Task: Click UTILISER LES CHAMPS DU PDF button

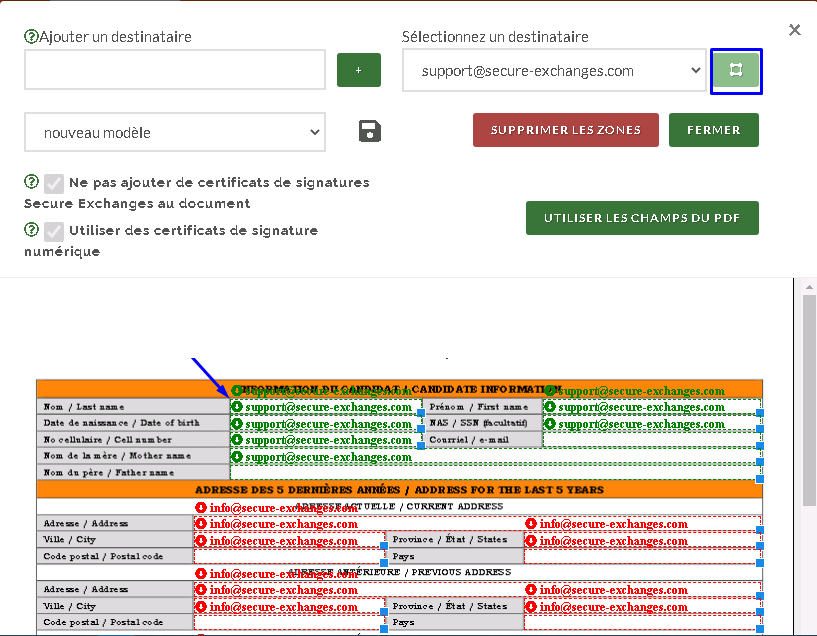Action: 642,218
